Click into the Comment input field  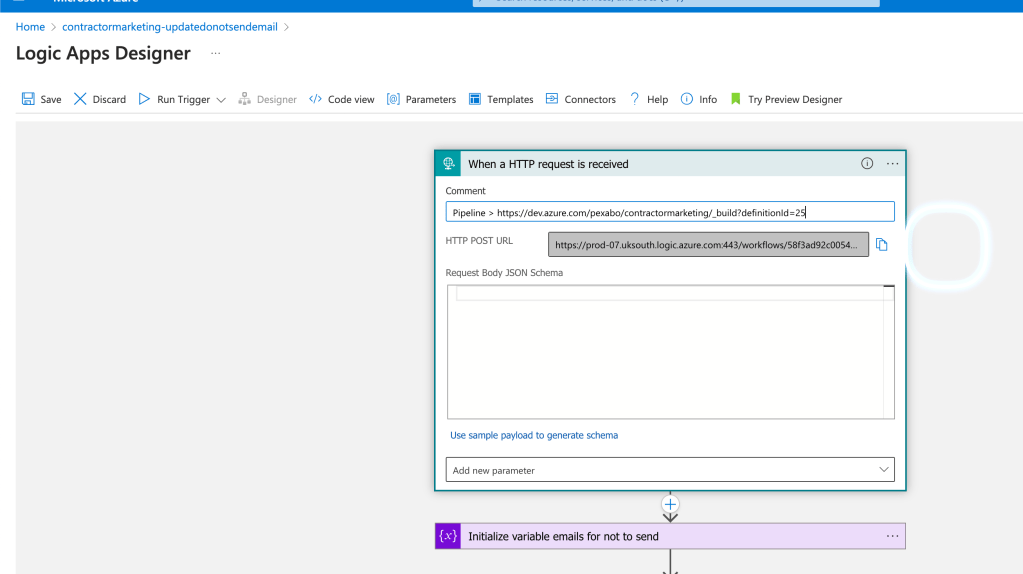click(670, 212)
